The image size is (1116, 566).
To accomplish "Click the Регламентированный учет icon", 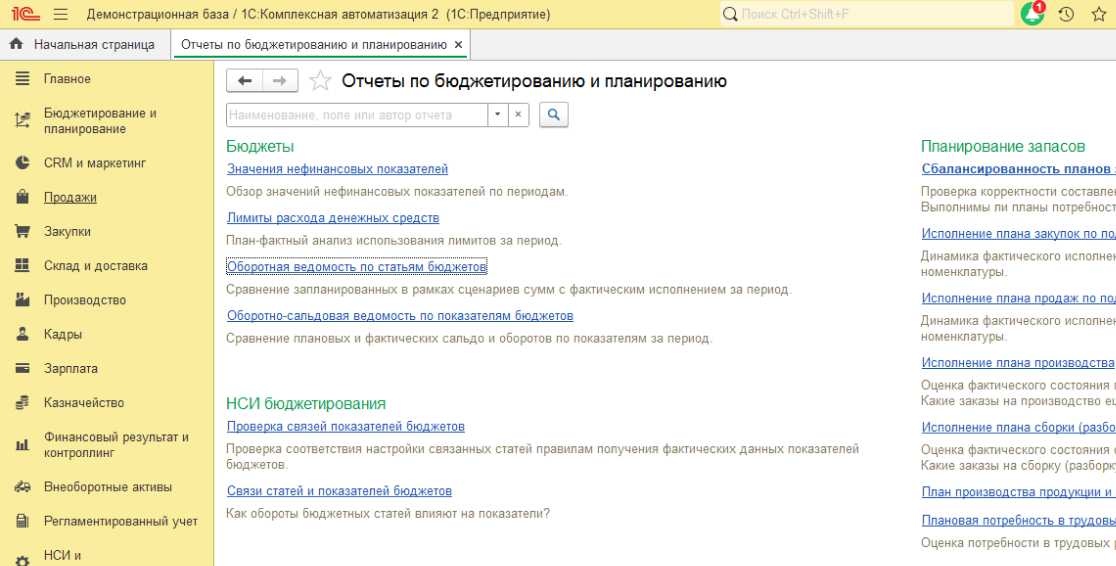I will click(23, 522).
